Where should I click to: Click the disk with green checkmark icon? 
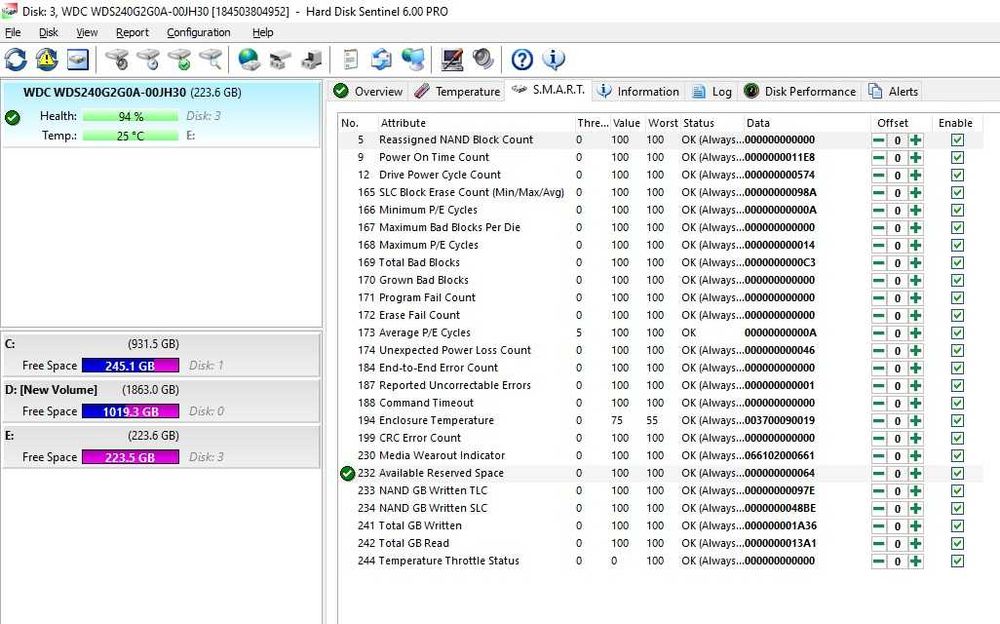180,59
